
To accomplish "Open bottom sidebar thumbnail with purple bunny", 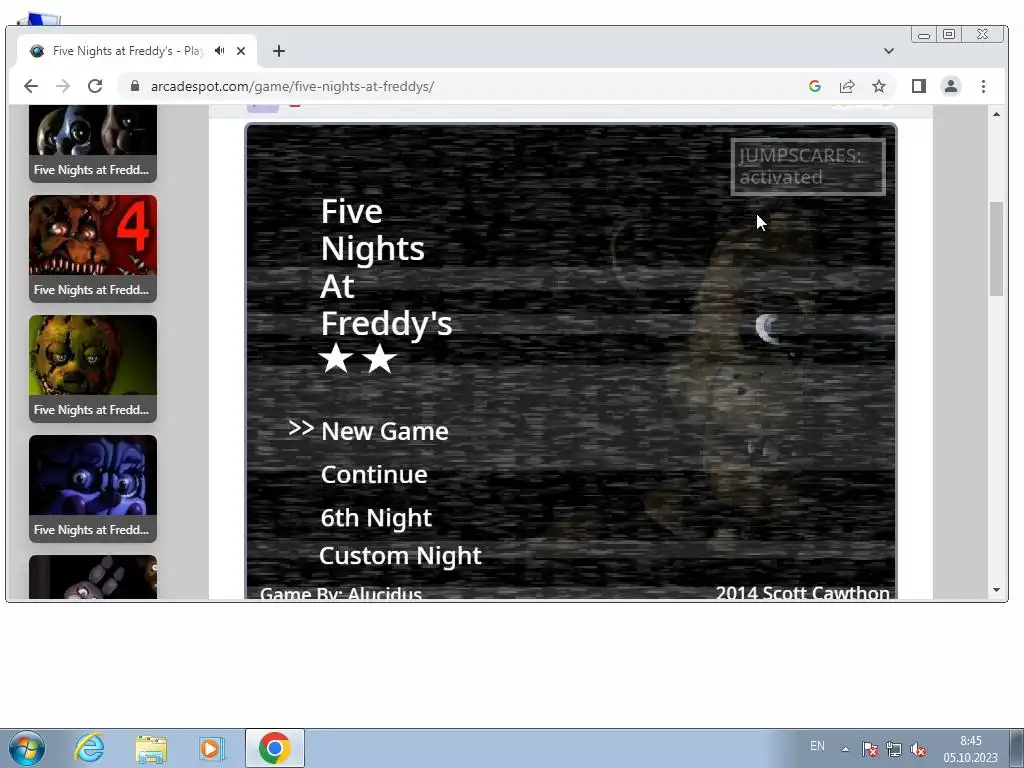I will (93, 577).
